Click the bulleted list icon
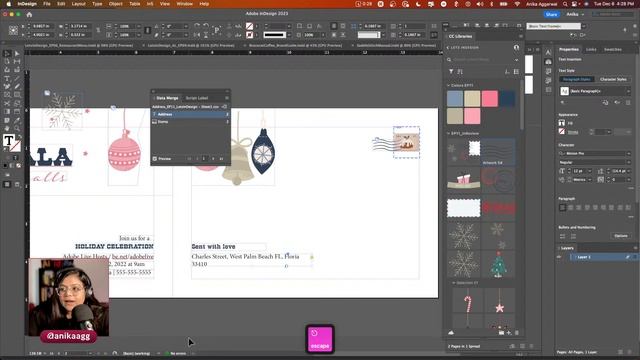The width and height of the screenshot is (640, 360). pyautogui.click(x=562, y=236)
